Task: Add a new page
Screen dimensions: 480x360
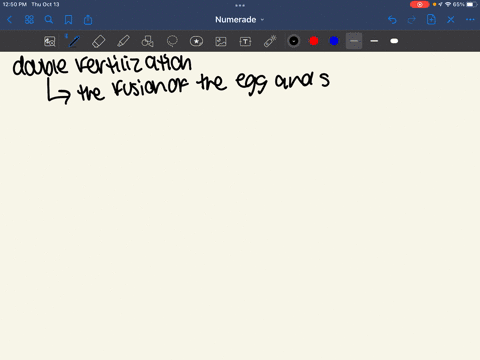Action: coord(431,20)
